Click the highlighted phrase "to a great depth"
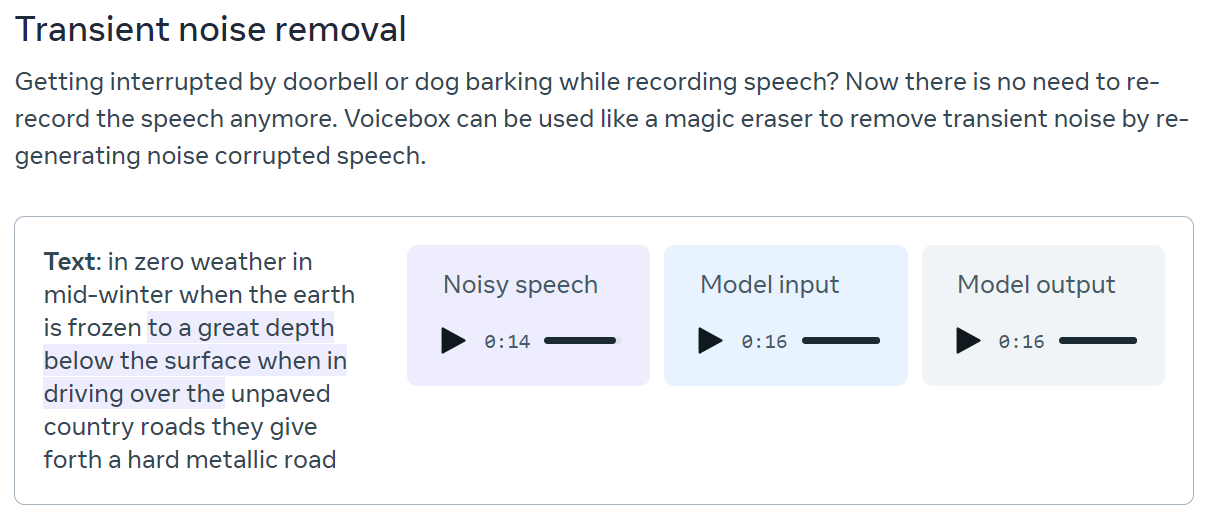Image resolution: width=1215 pixels, height=518 pixels. click(x=241, y=328)
